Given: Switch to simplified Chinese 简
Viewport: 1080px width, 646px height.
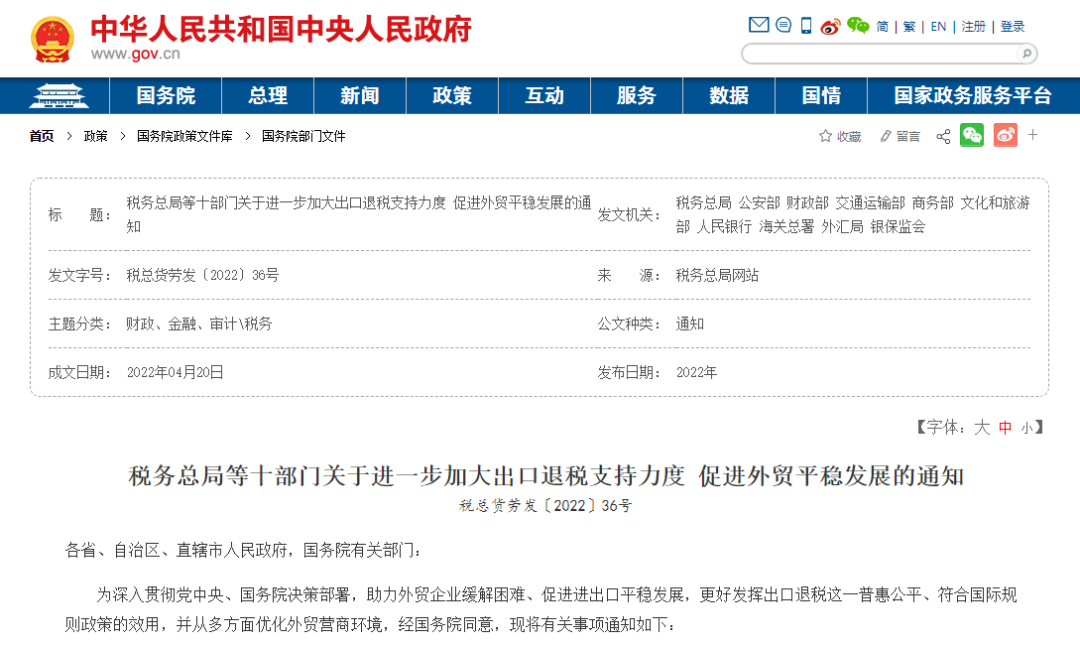Looking at the screenshot, I should click(x=882, y=27).
